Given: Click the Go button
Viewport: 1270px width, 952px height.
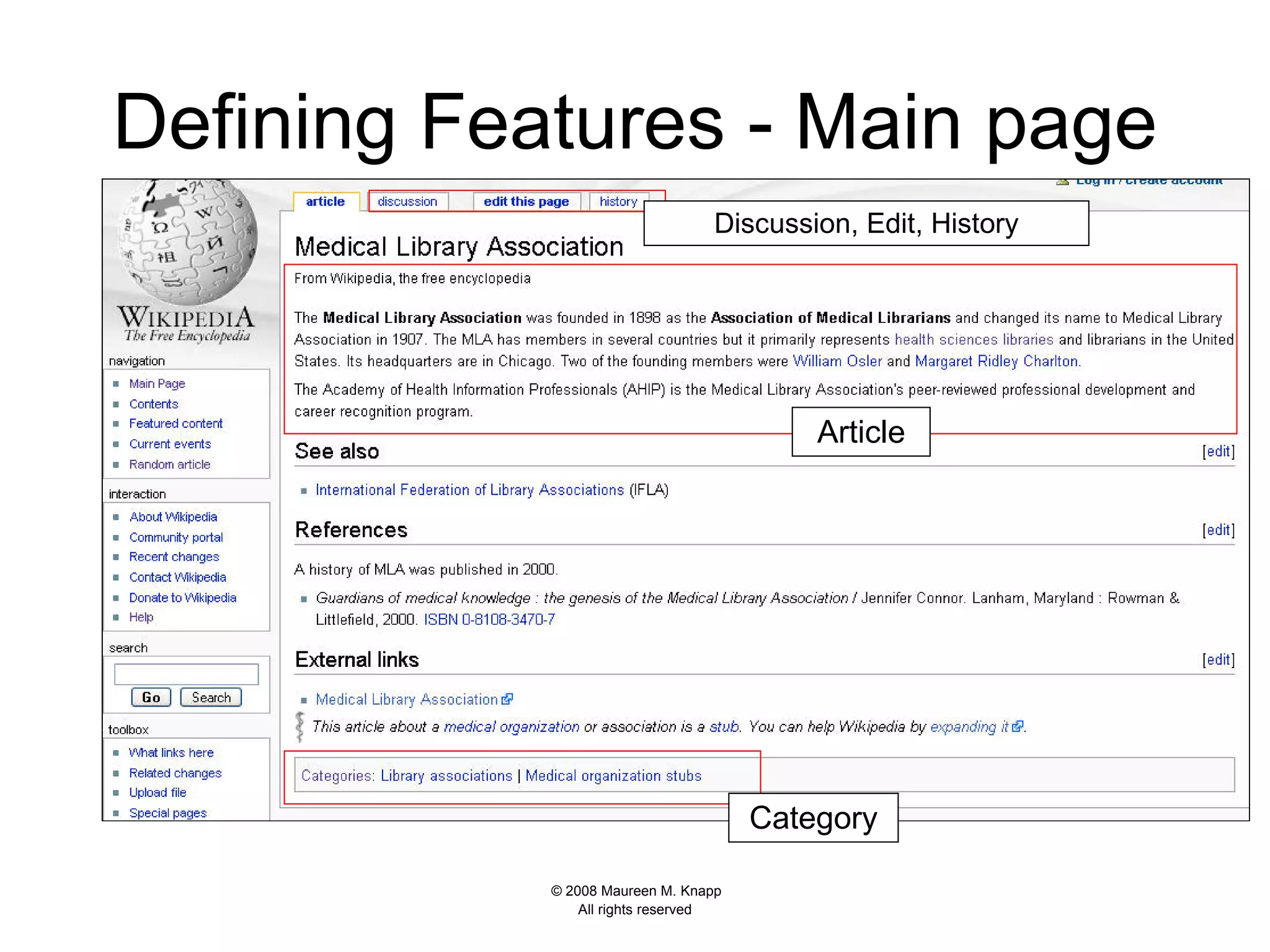Looking at the screenshot, I should (151, 697).
